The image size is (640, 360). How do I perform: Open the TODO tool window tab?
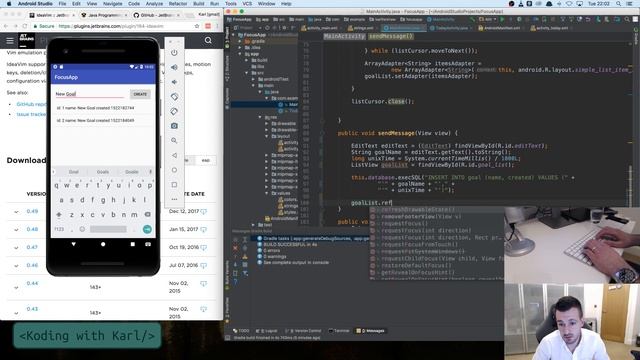[x=241, y=331]
